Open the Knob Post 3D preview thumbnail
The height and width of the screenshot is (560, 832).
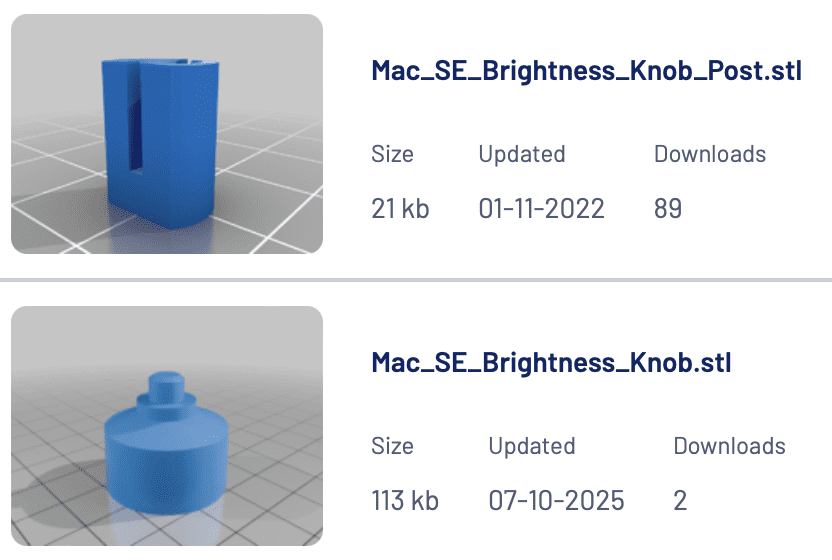167,134
